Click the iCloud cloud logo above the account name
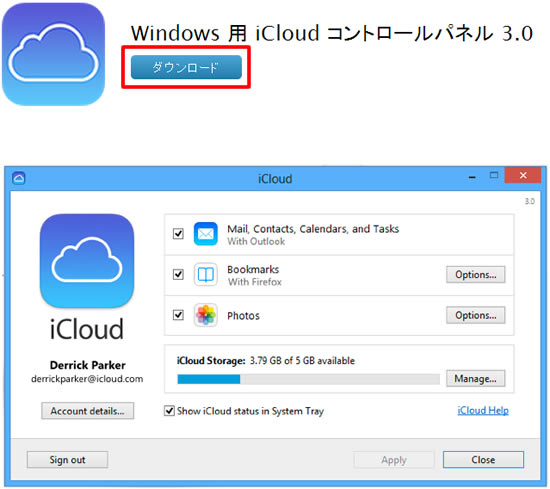Image resolution: width=550 pixels, height=489 pixels. 87,261
